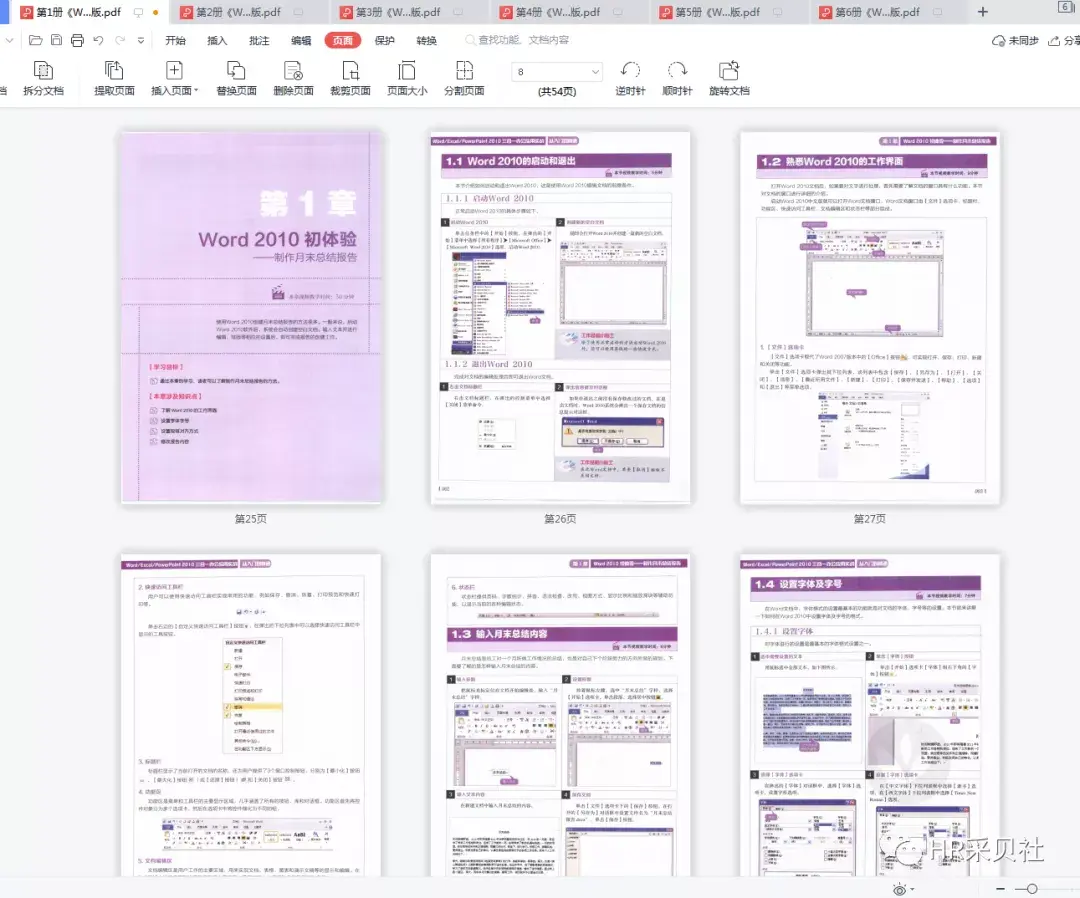Open the 保护 menu tab

pyautogui.click(x=384, y=41)
